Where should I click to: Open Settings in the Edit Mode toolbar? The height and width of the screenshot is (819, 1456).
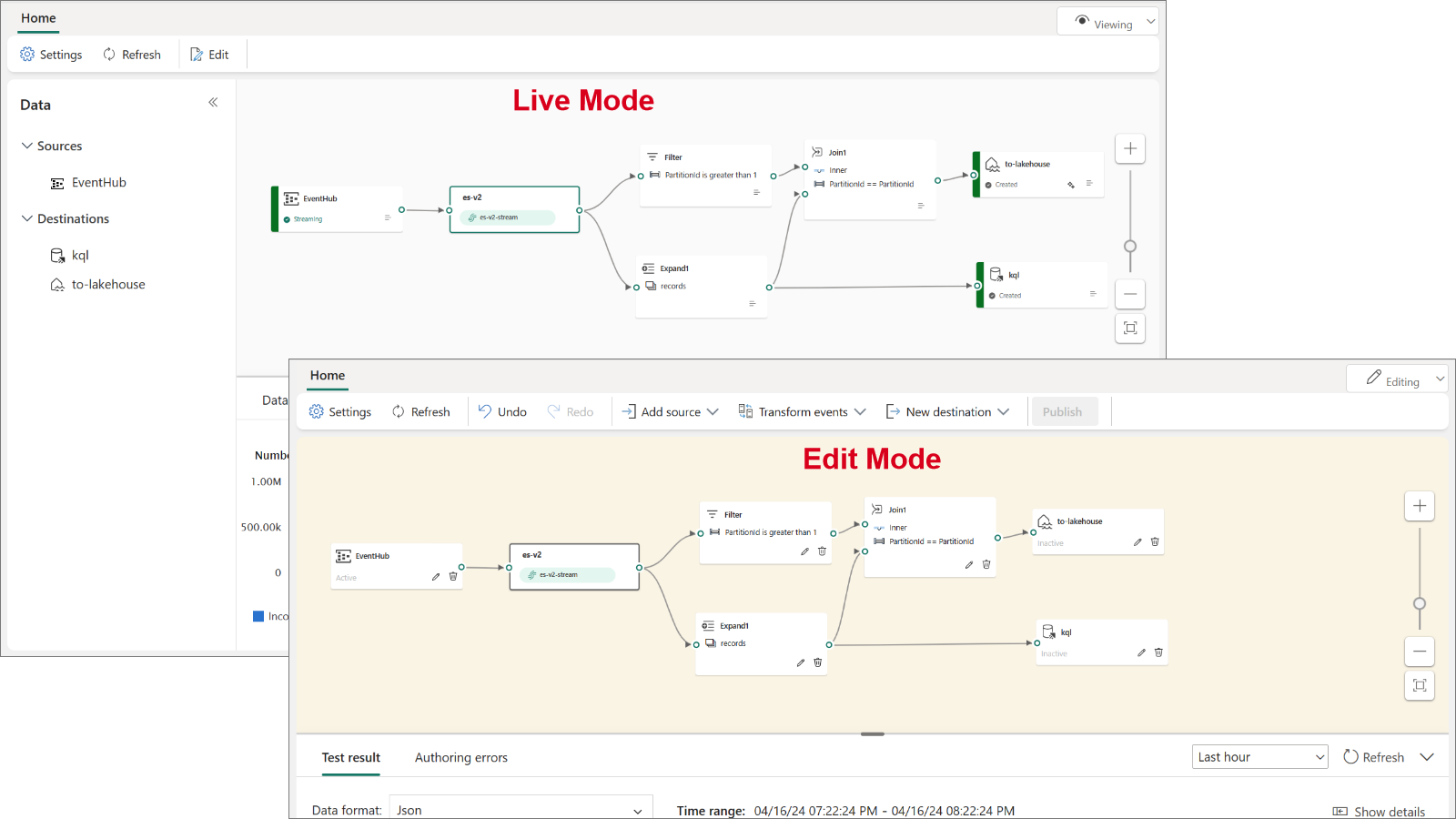(x=340, y=412)
